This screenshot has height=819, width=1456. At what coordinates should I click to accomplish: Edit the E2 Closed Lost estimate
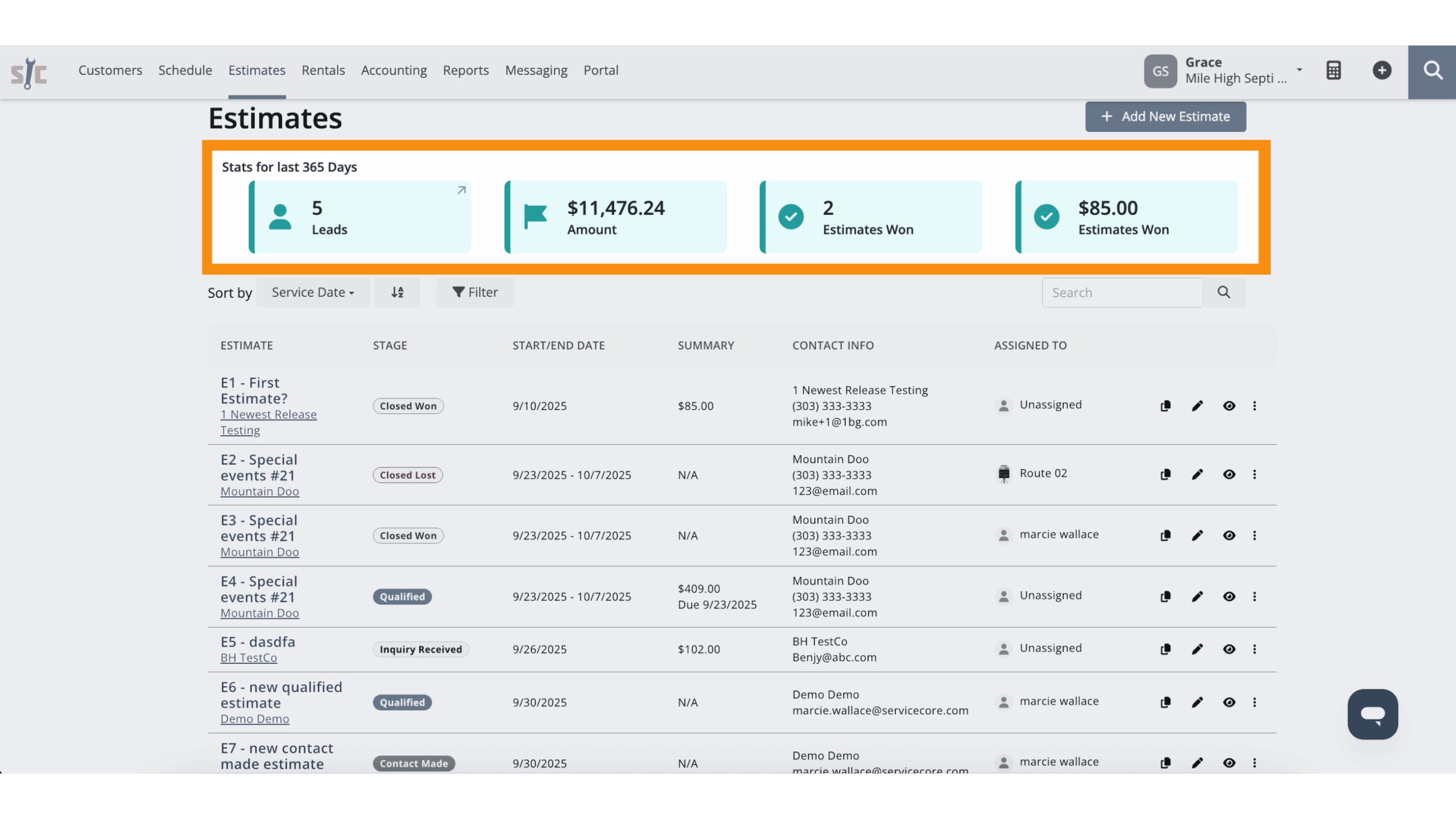[x=1197, y=474]
